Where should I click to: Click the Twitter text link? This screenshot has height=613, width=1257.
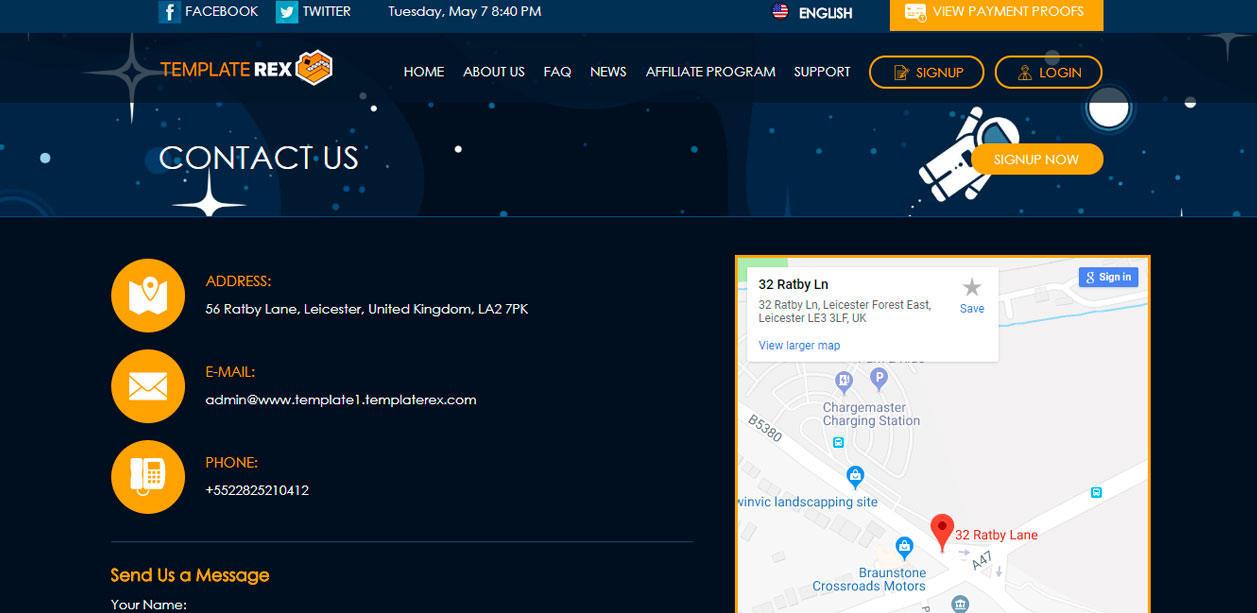[x=327, y=12]
